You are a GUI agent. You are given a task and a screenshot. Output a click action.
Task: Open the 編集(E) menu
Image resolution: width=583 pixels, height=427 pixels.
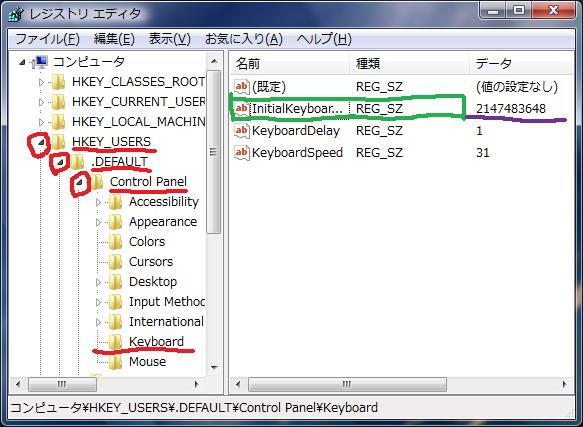pyautogui.click(x=114, y=39)
